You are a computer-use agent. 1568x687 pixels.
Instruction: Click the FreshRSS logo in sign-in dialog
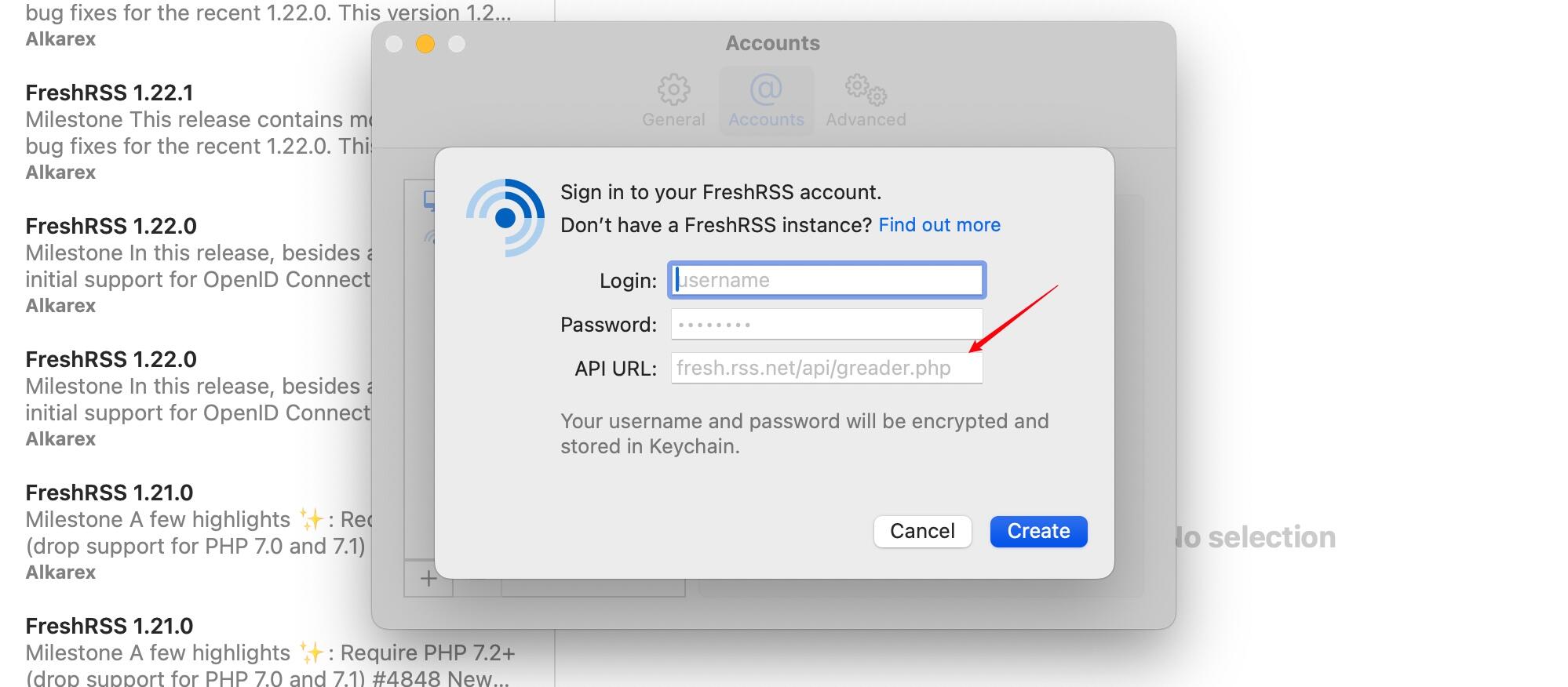[x=505, y=218]
